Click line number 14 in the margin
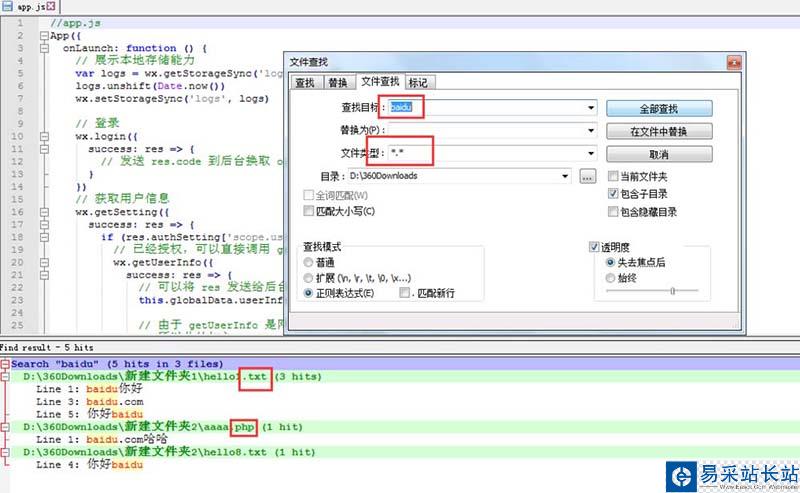 point(17,186)
